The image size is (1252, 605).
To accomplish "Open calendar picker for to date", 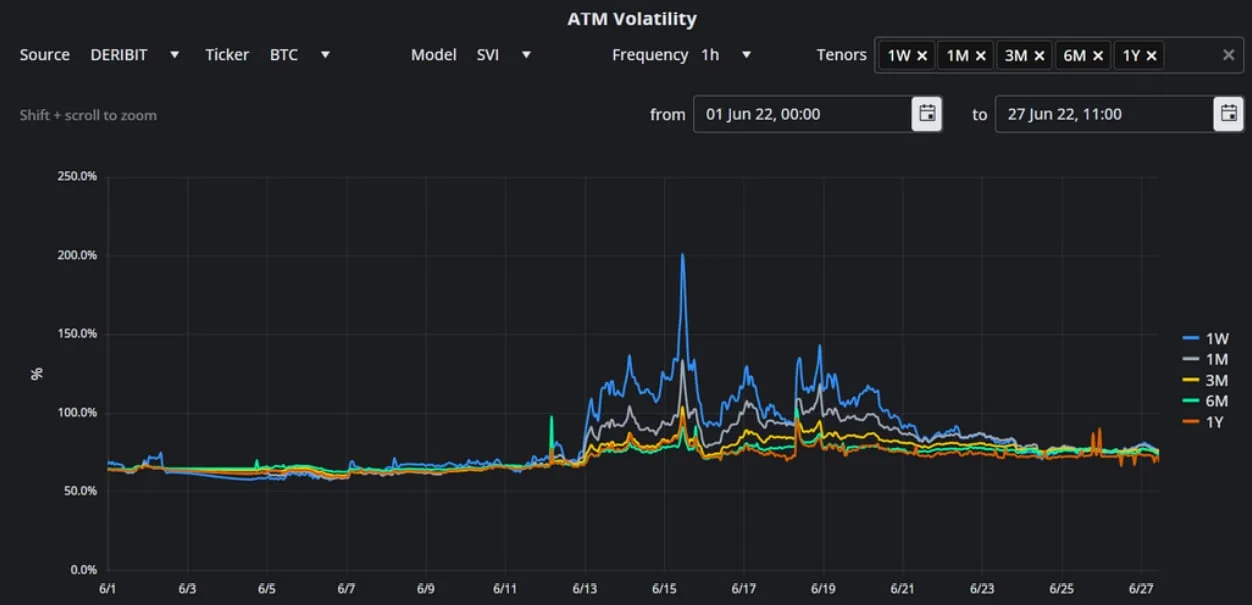I will 1229,114.
